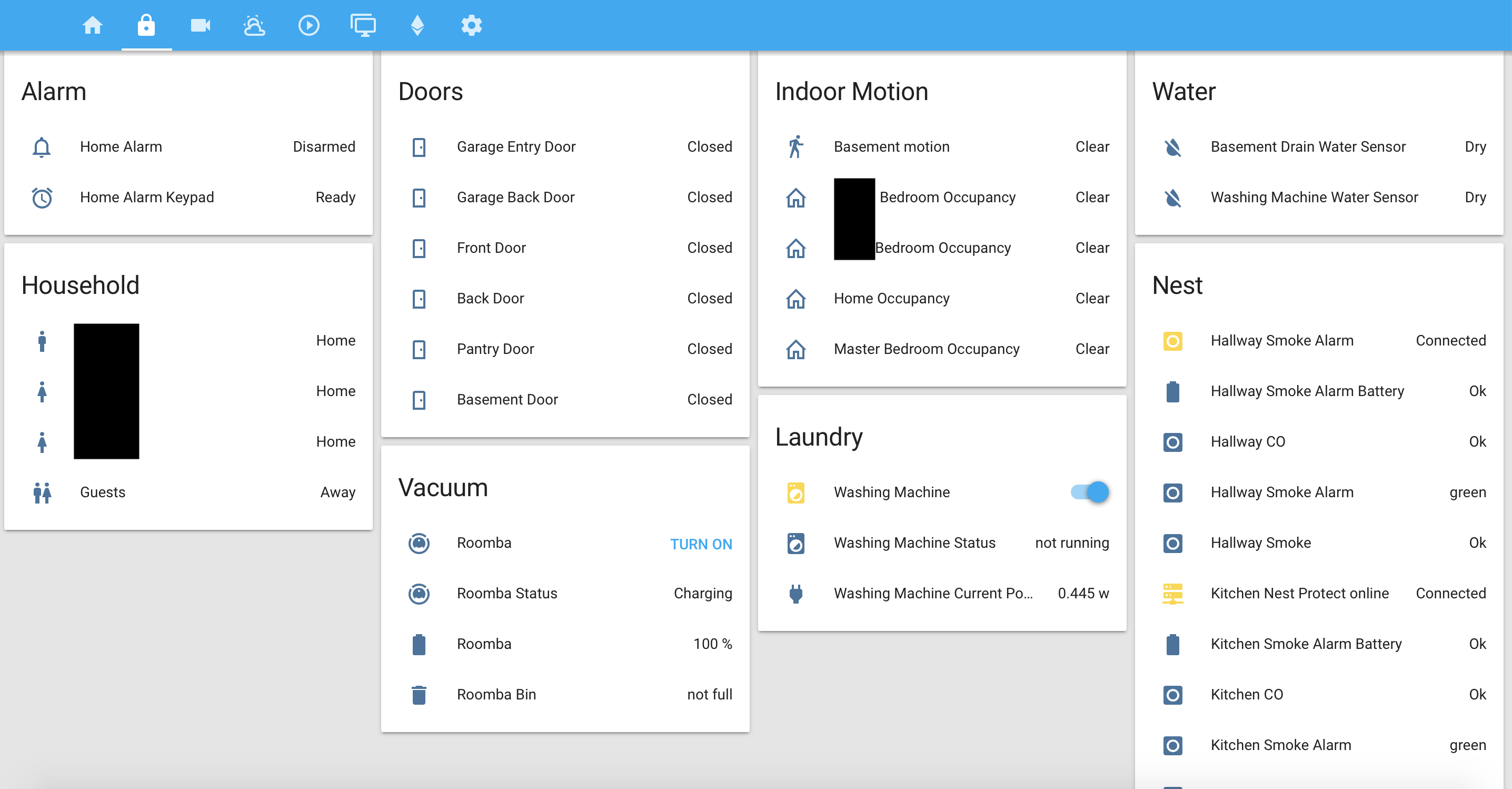Select the monitor screens tab icon

click(363, 25)
